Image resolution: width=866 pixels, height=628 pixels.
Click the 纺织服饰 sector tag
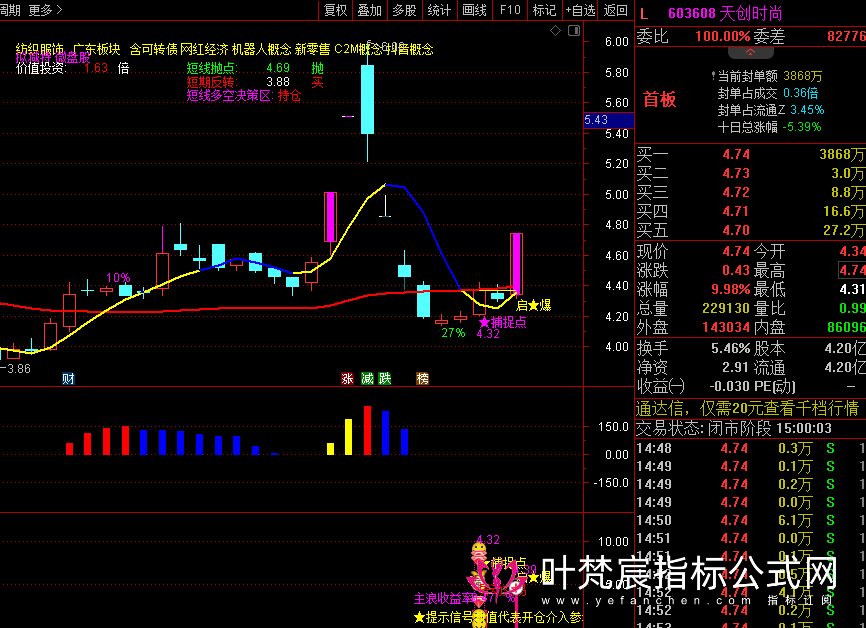click(x=40, y=49)
